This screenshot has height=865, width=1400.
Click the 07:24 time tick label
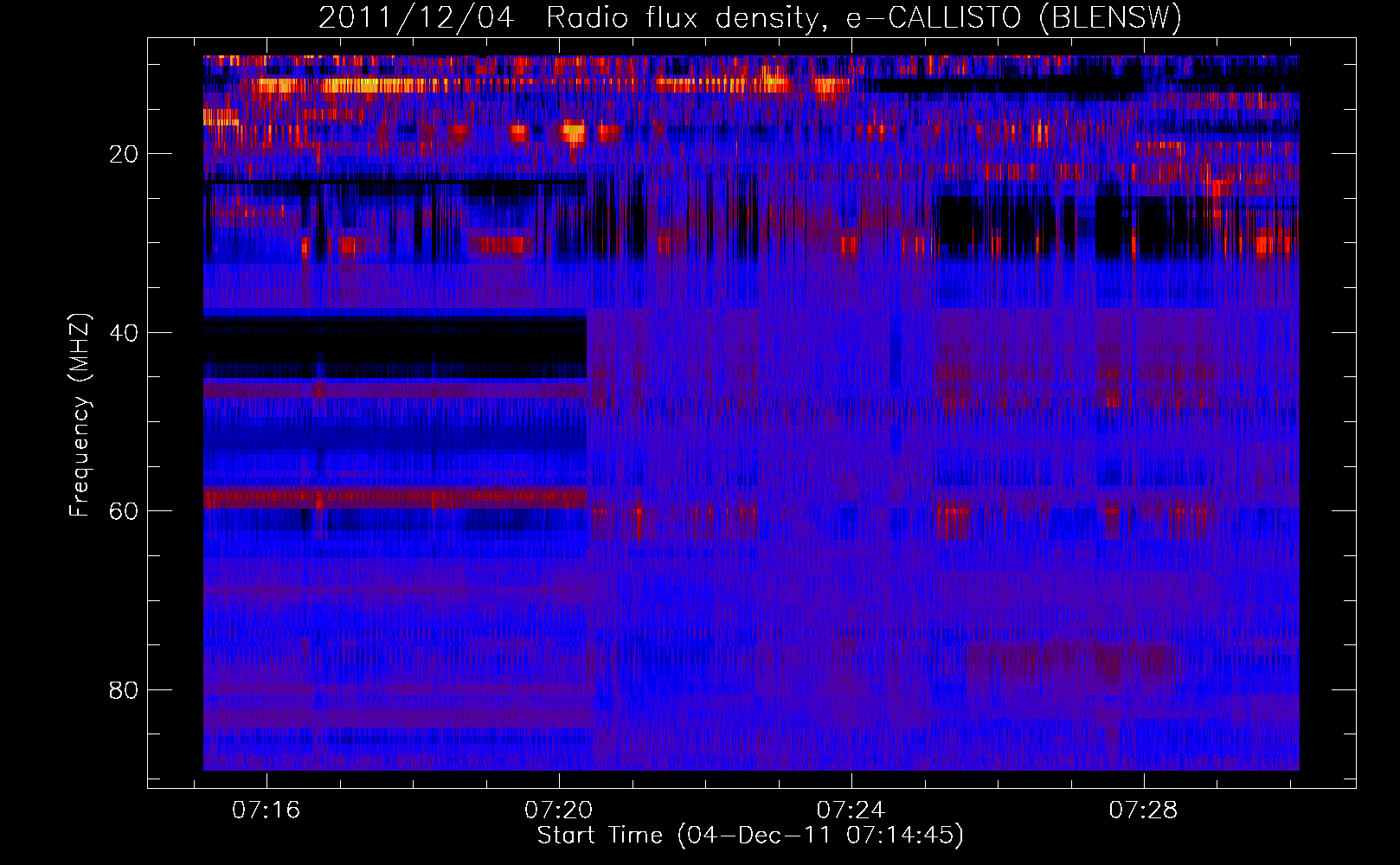(x=851, y=810)
